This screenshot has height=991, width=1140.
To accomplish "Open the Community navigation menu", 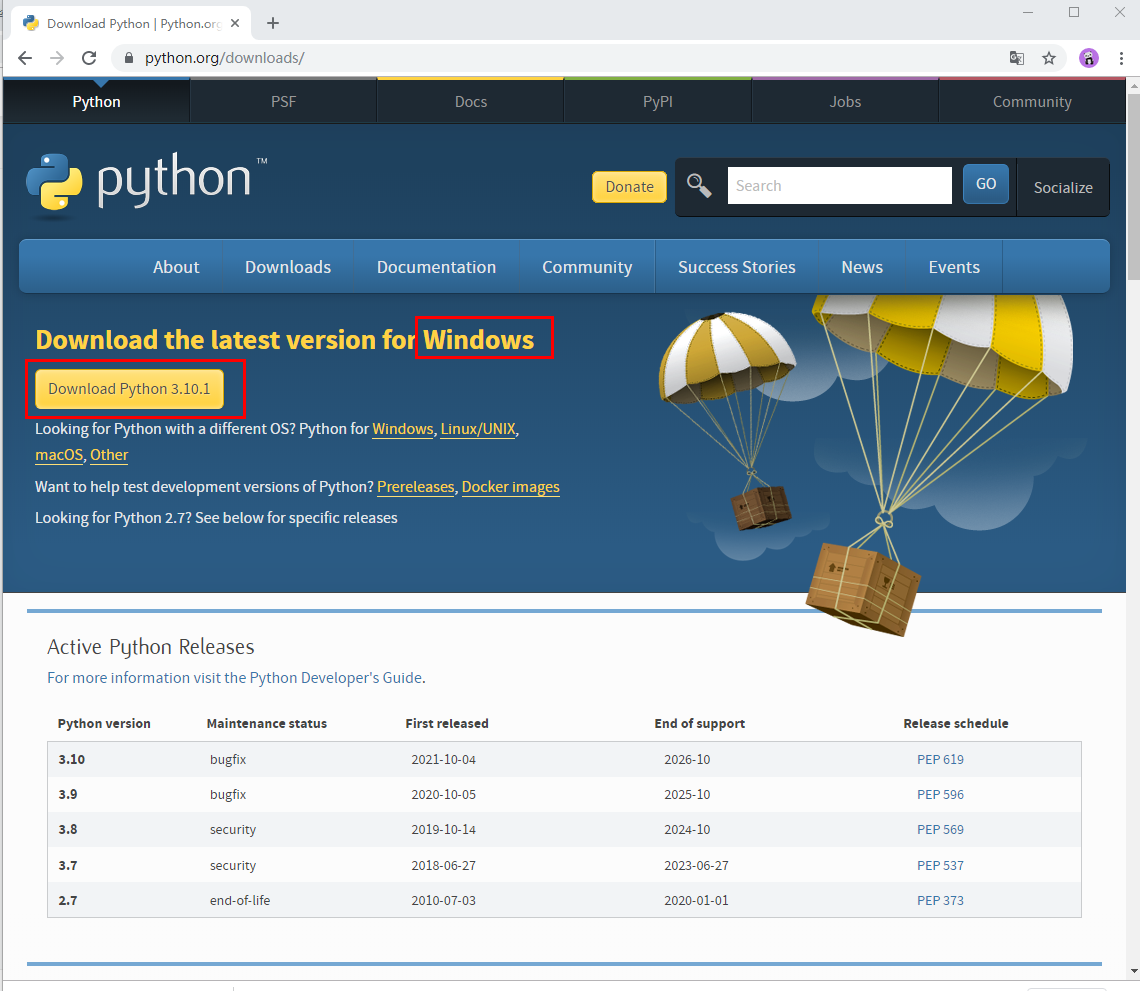I will tap(587, 267).
